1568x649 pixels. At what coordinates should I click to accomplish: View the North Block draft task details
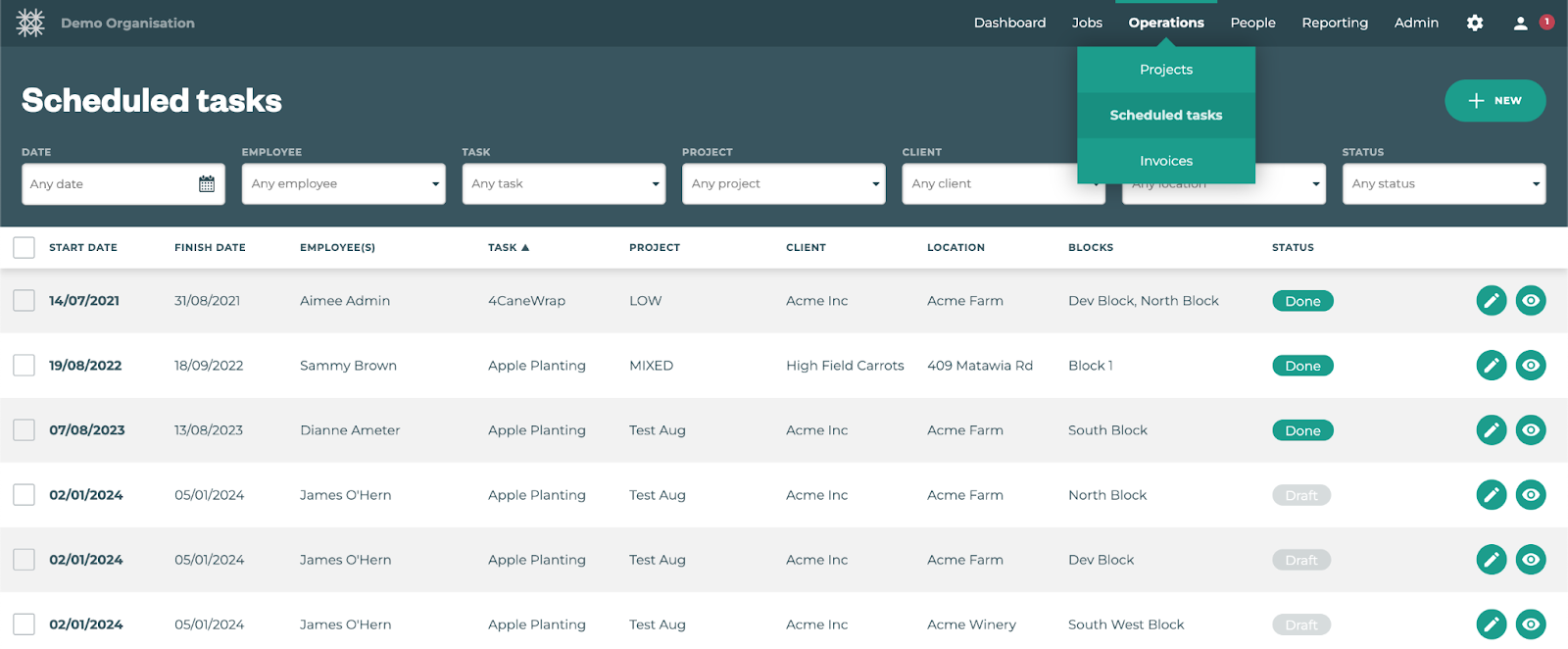(1530, 495)
